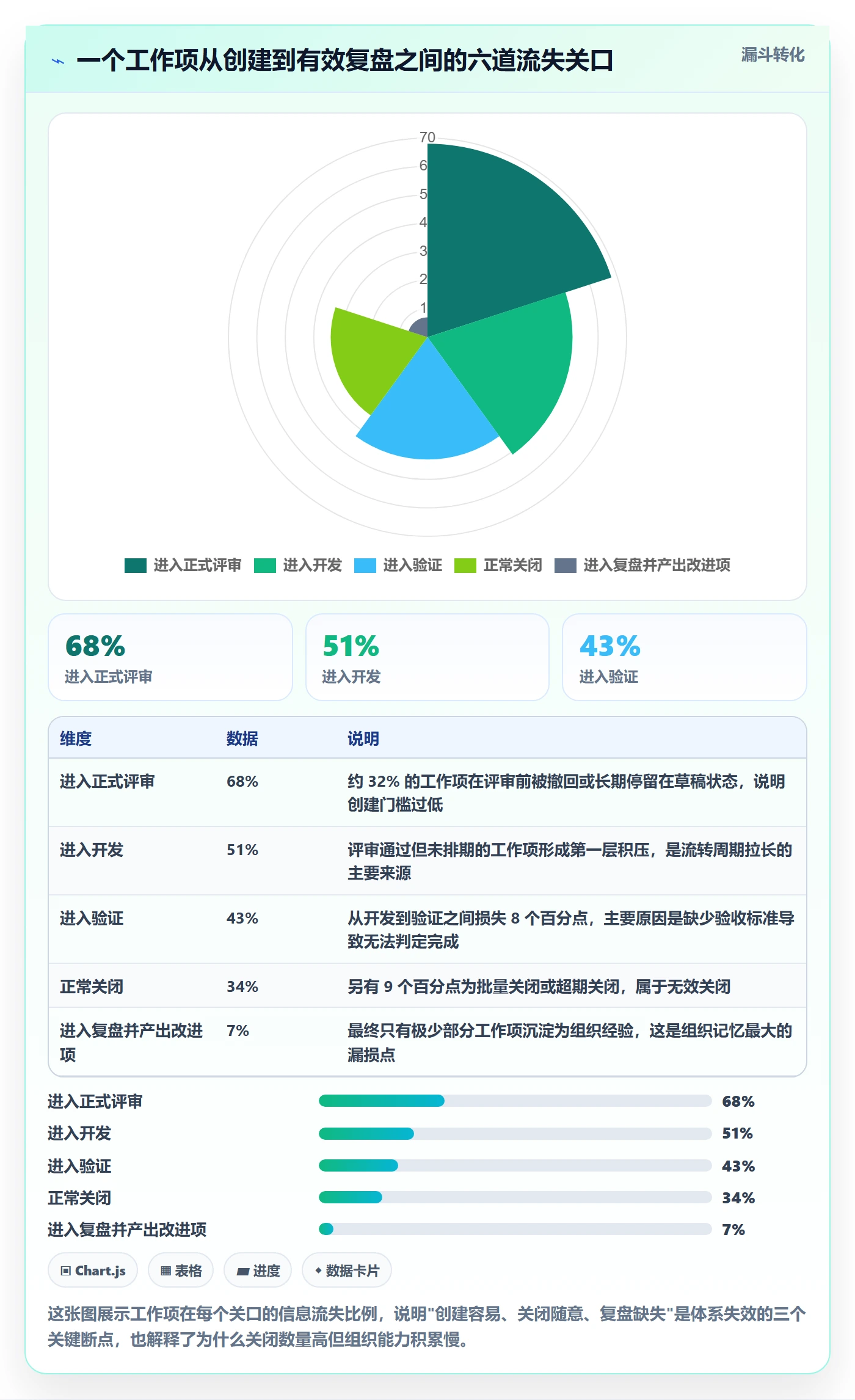Select the 51% cell in table
The image size is (855, 1400).
pyautogui.click(x=242, y=850)
